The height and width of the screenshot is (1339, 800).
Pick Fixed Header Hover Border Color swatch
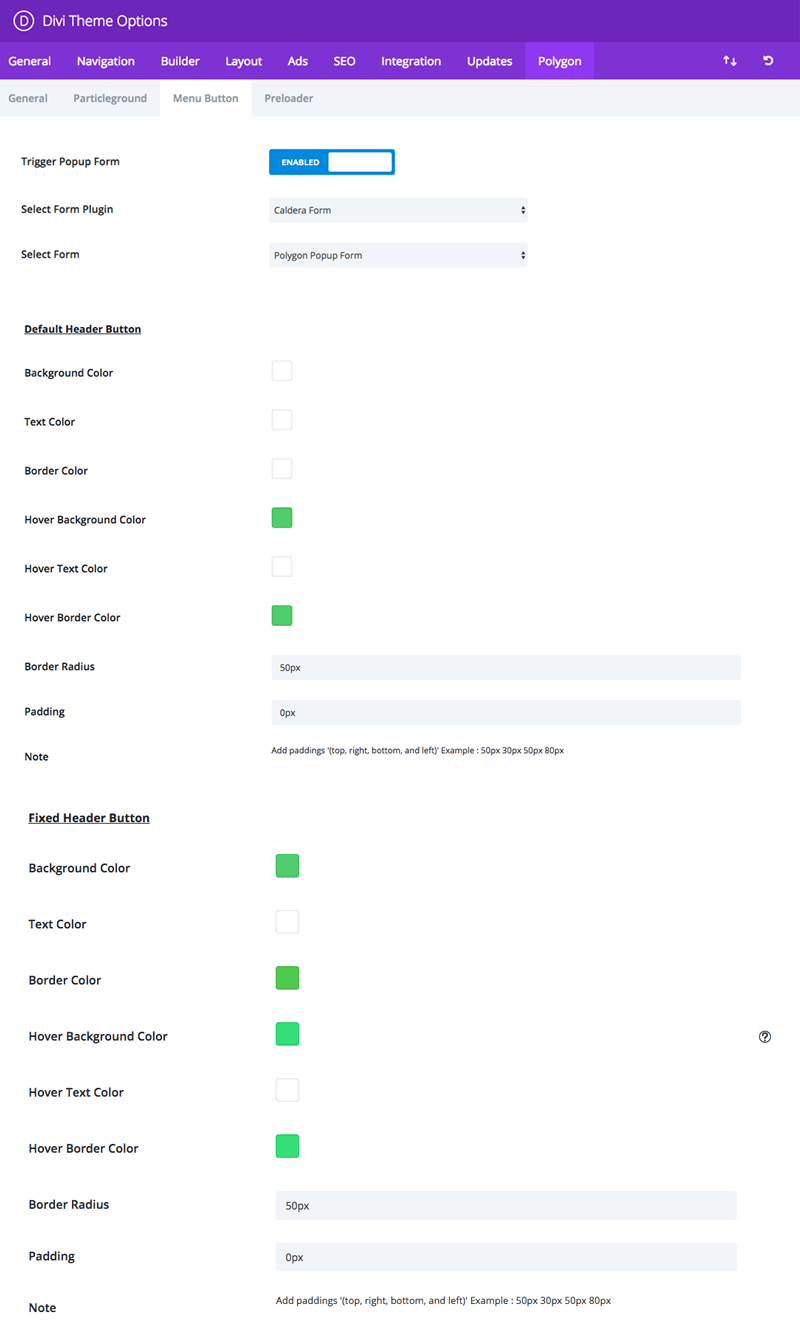(288, 1146)
